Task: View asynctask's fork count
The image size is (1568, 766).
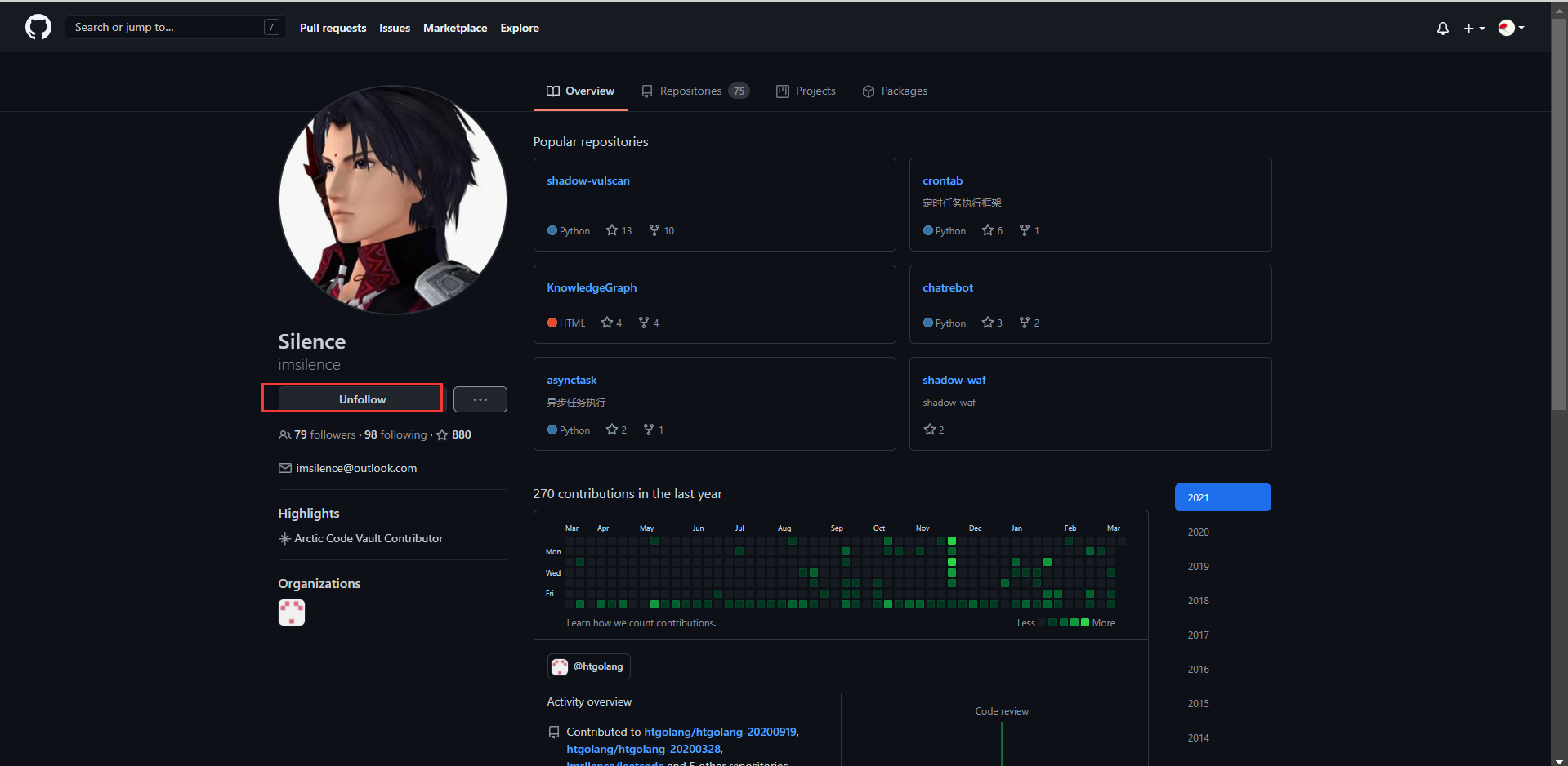Action: coord(653,430)
